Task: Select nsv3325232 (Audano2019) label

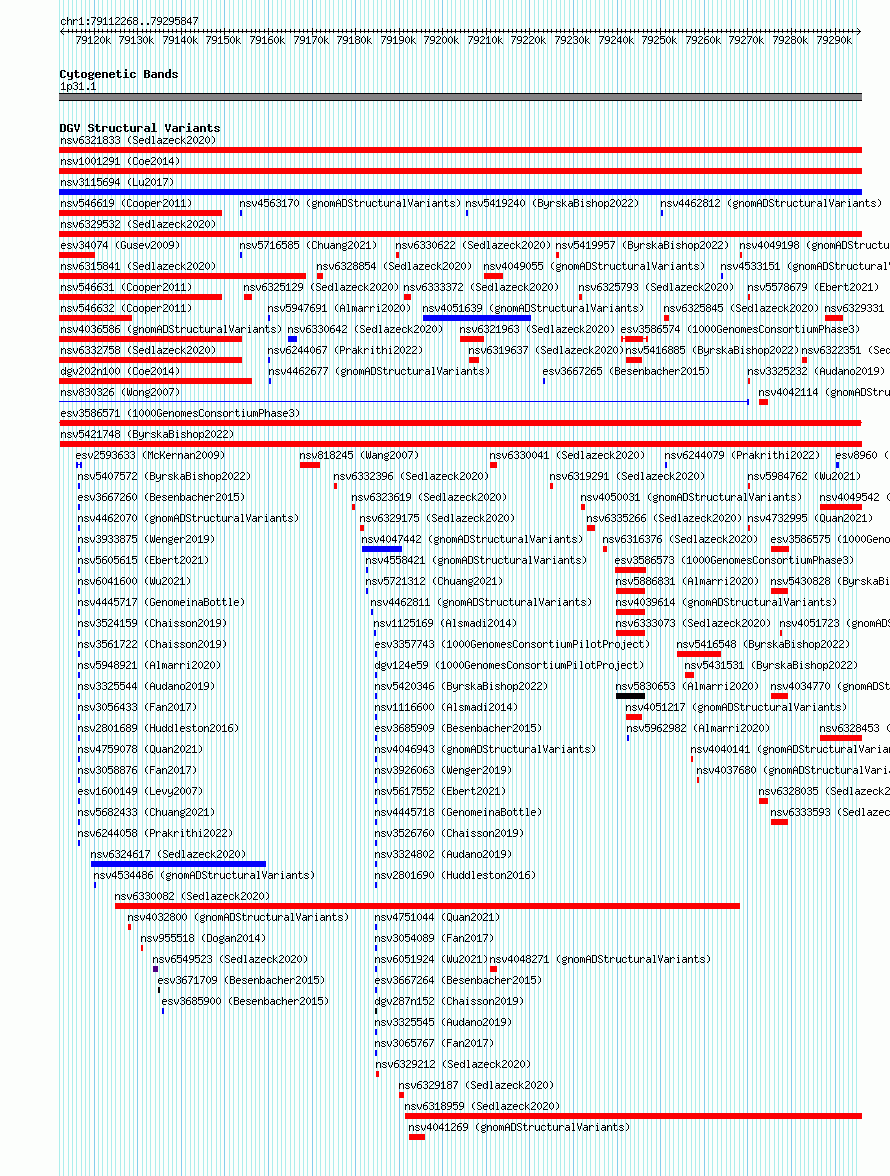Action: 817,371
